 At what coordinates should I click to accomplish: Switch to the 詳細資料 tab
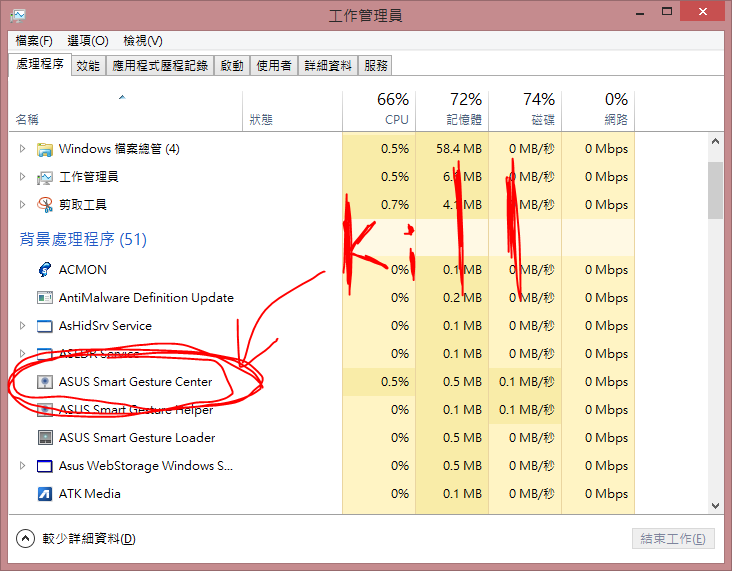coord(328,66)
